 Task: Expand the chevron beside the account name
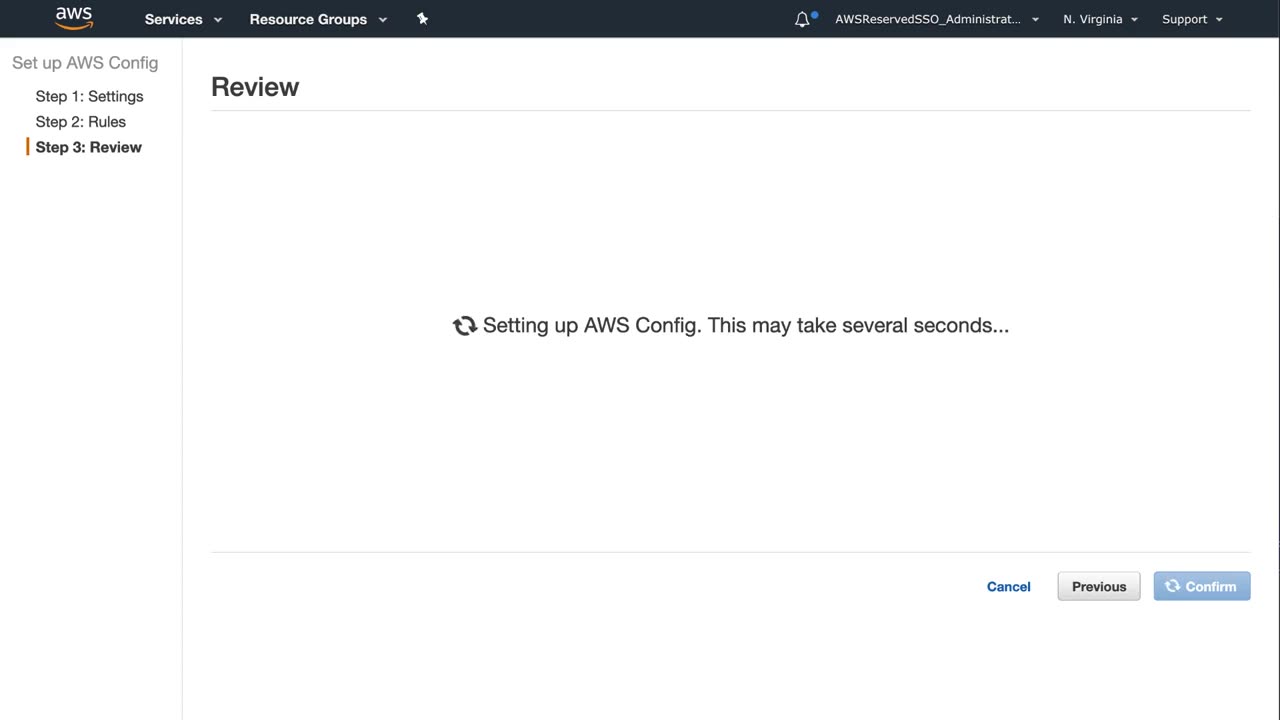pyautogui.click(x=1035, y=20)
